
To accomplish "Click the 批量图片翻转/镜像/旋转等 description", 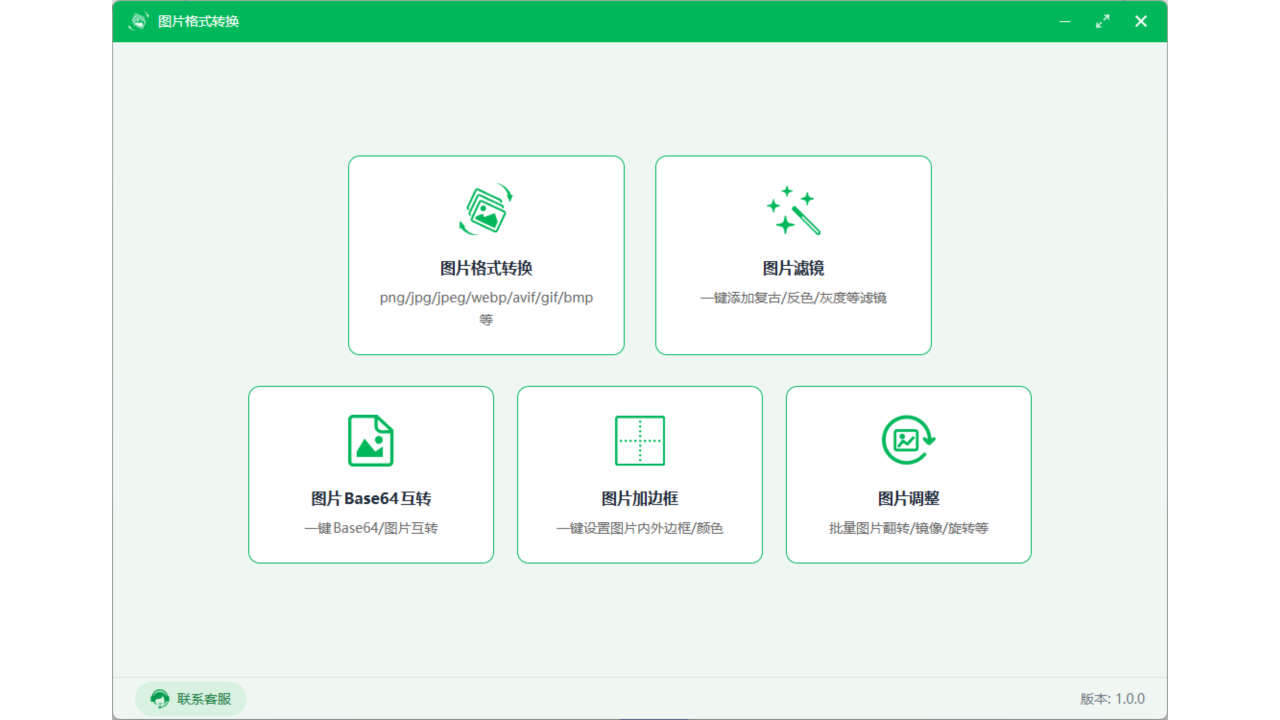I will pyautogui.click(x=908, y=527).
